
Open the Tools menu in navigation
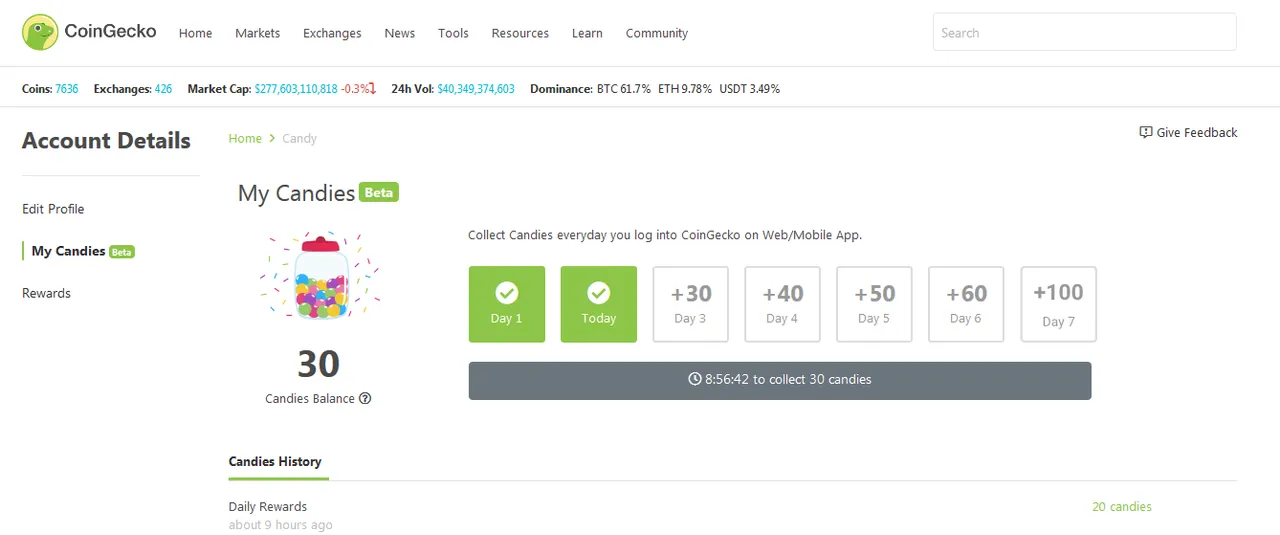[x=453, y=33]
